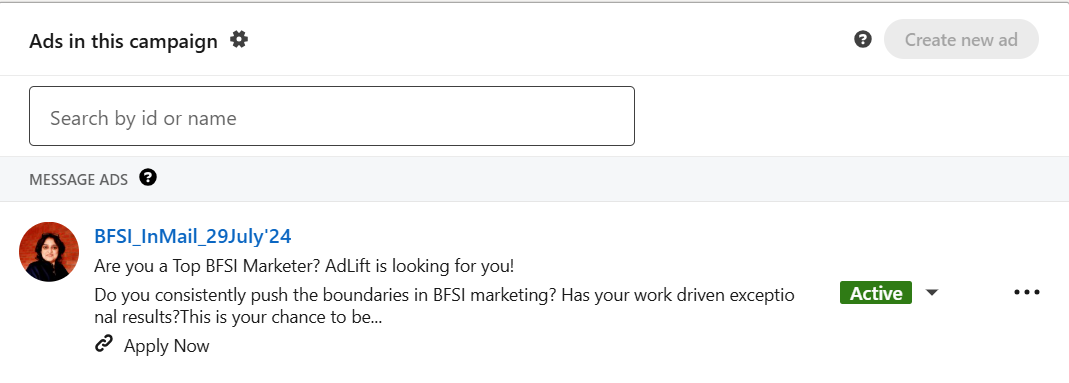1069x383 pixels.
Task: Focus the Search by id or name field
Action: click(x=332, y=116)
